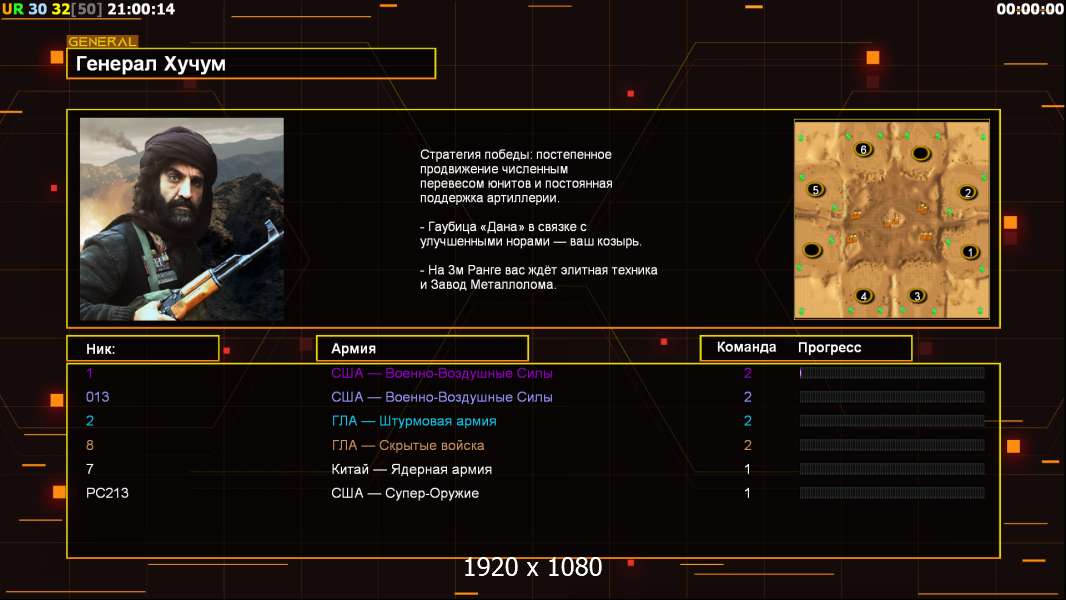
Task: Click the progress bar for ГЛА — Штурмовая армия
Action: point(892,421)
